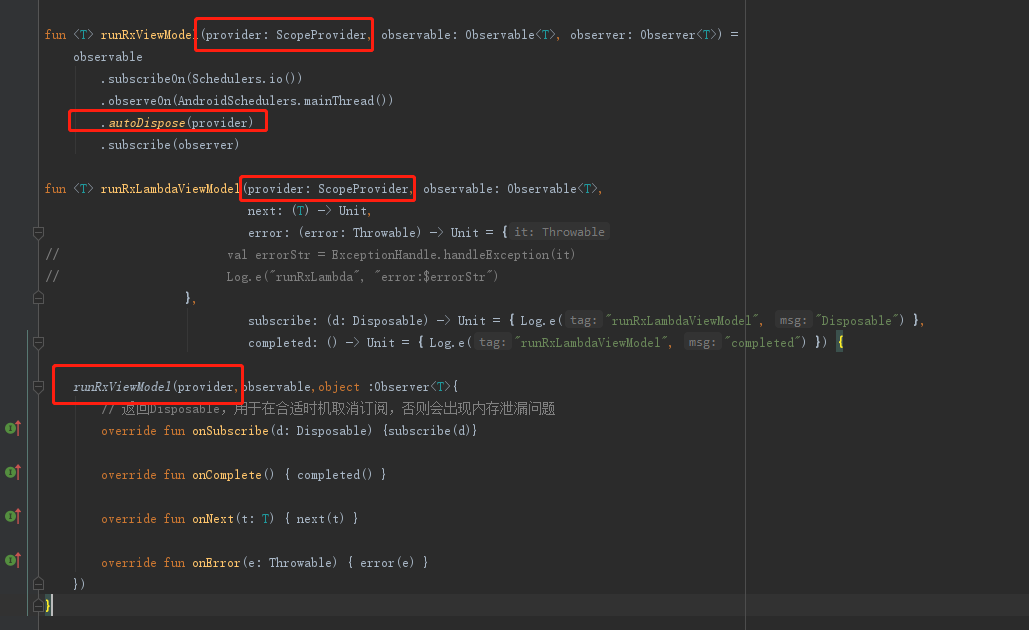
Task: Click the highlighted opening brace ending the completed line
Action: click(x=840, y=343)
